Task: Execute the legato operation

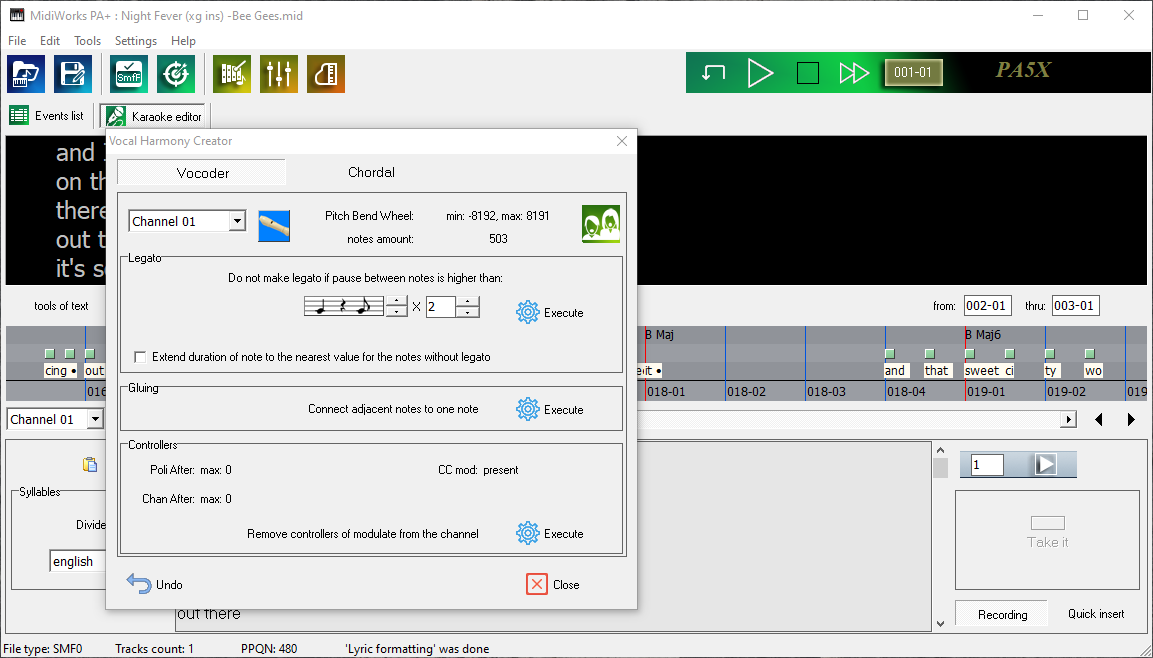Action: click(x=549, y=312)
